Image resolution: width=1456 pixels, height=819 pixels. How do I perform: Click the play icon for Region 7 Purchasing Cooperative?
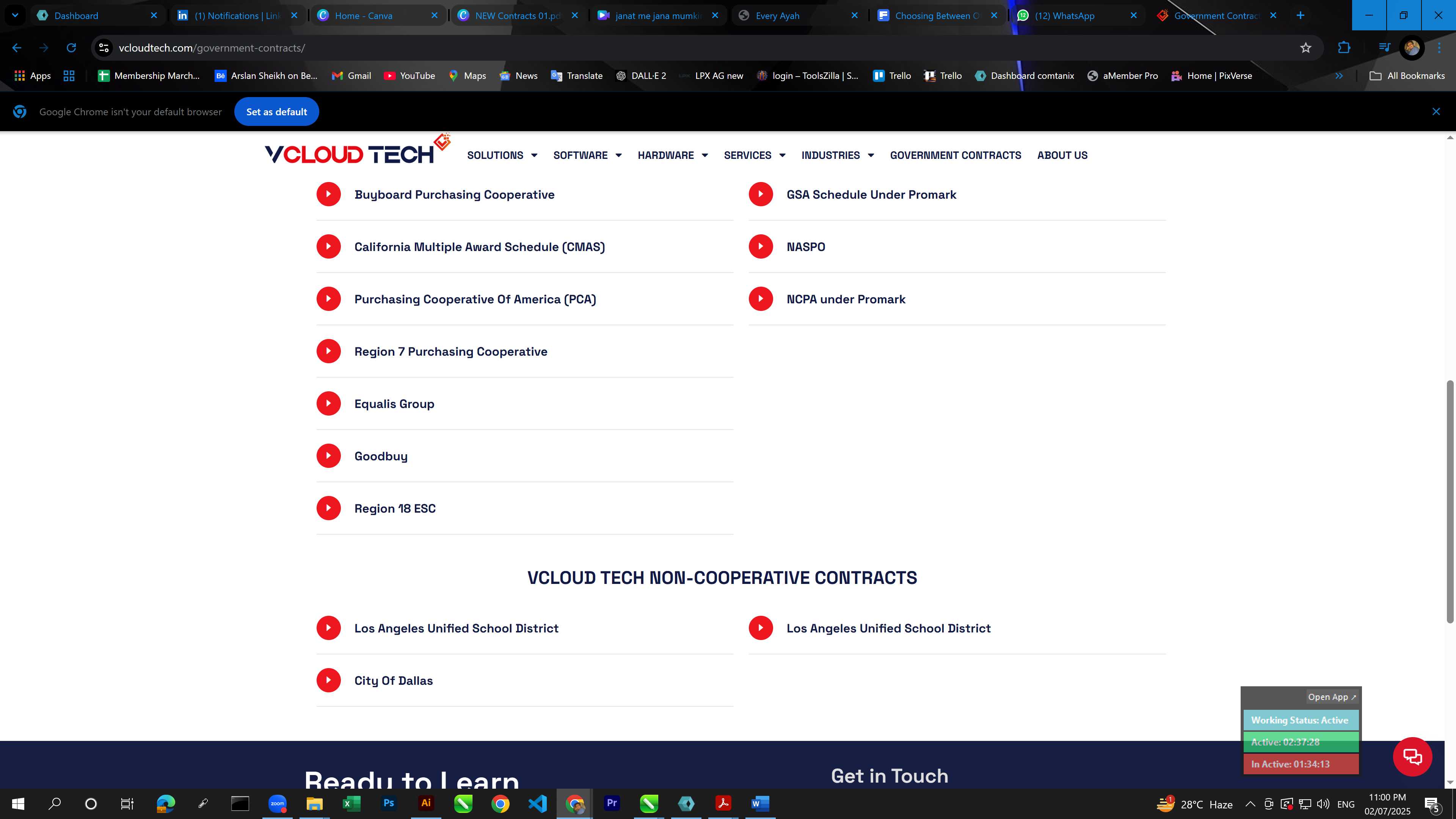[328, 351]
